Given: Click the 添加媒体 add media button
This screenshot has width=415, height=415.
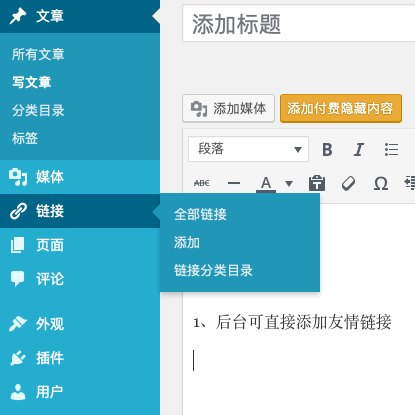Looking at the screenshot, I should 228,108.
